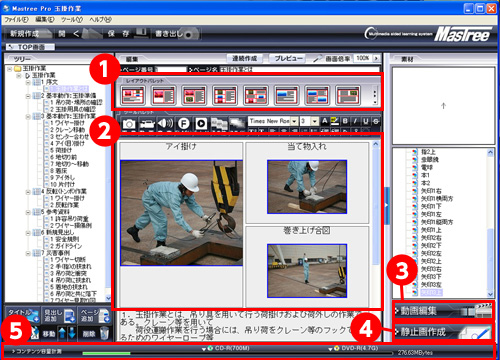Click the material panel collapse arrow handle
This screenshot has height=360, width=500.
387,205
